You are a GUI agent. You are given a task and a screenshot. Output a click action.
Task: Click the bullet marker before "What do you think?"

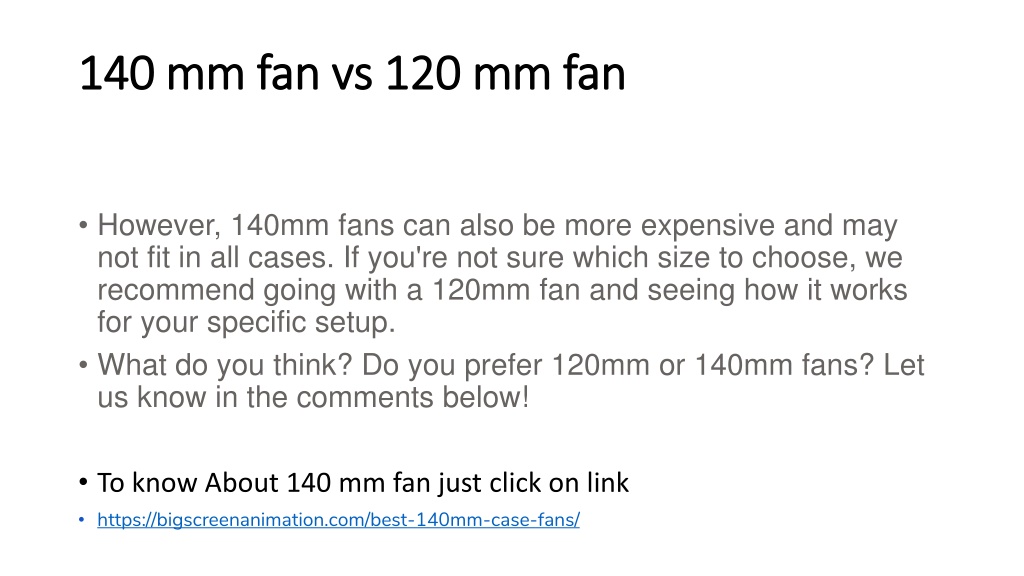(x=83, y=365)
